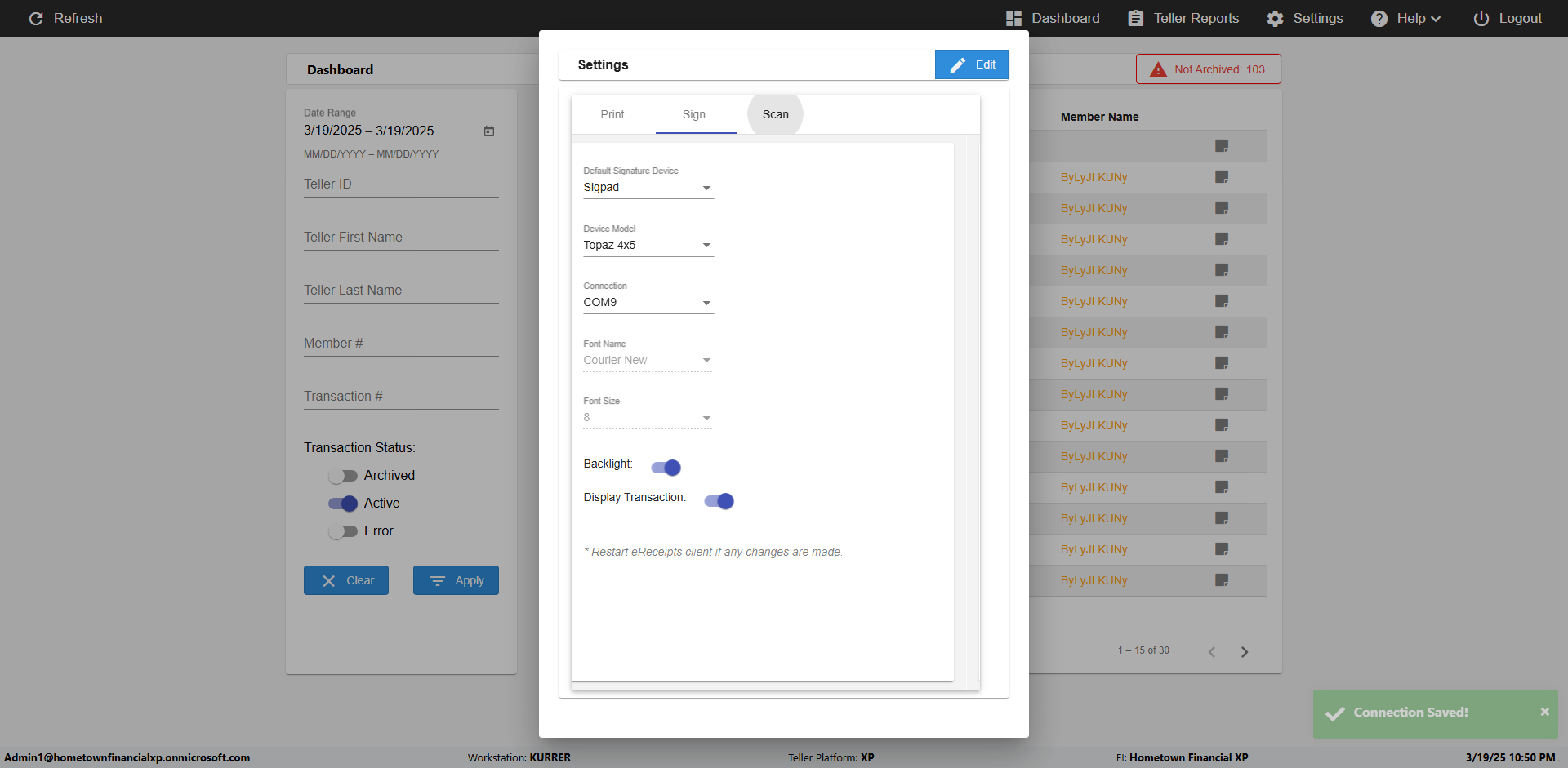Toggle the Backlight switch
The image size is (1568, 768).
[x=666, y=468]
